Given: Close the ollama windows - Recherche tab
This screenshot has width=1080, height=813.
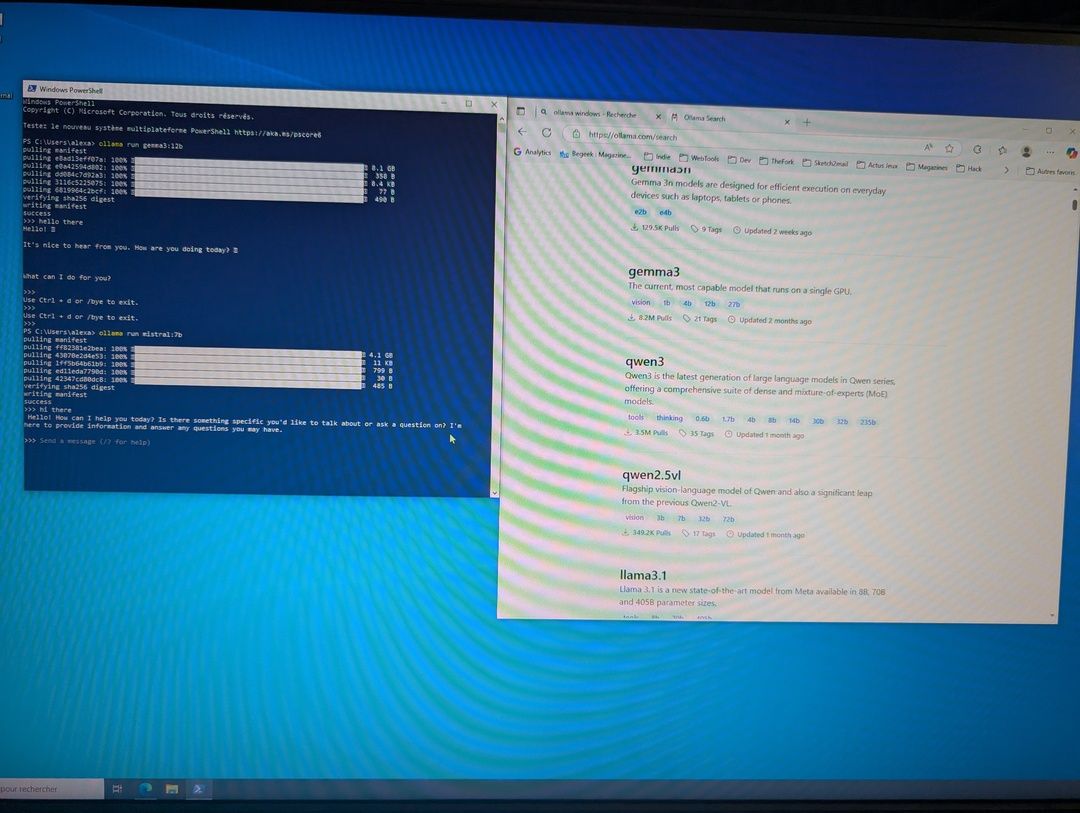Looking at the screenshot, I should coord(658,116).
